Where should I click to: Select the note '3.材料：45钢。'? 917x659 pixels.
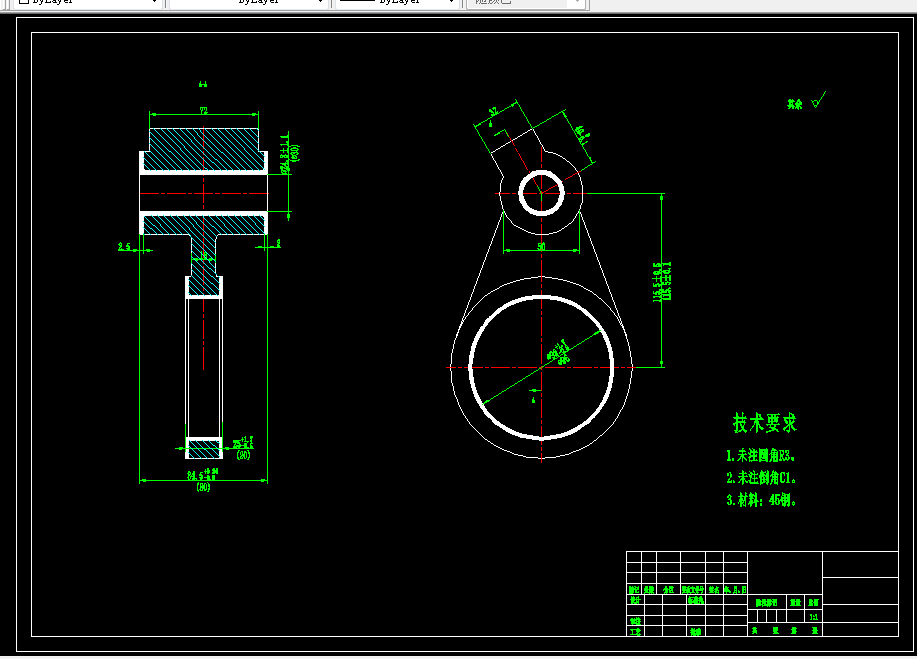pos(761,500)
